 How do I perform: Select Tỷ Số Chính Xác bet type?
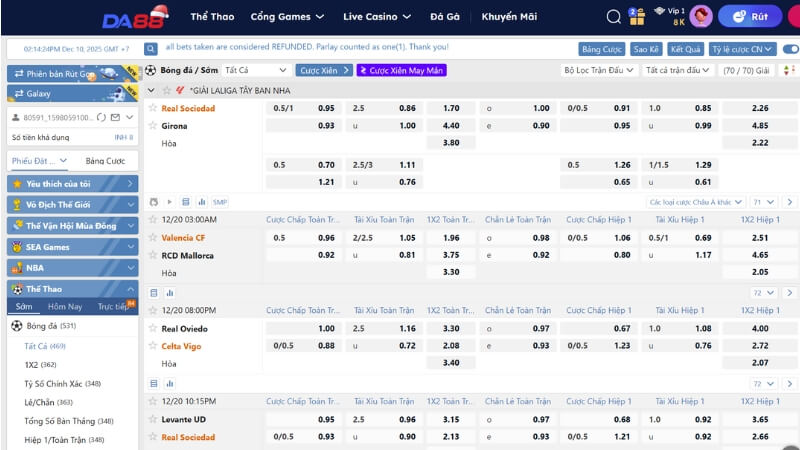pyautogui.click(x=62, y=384)
